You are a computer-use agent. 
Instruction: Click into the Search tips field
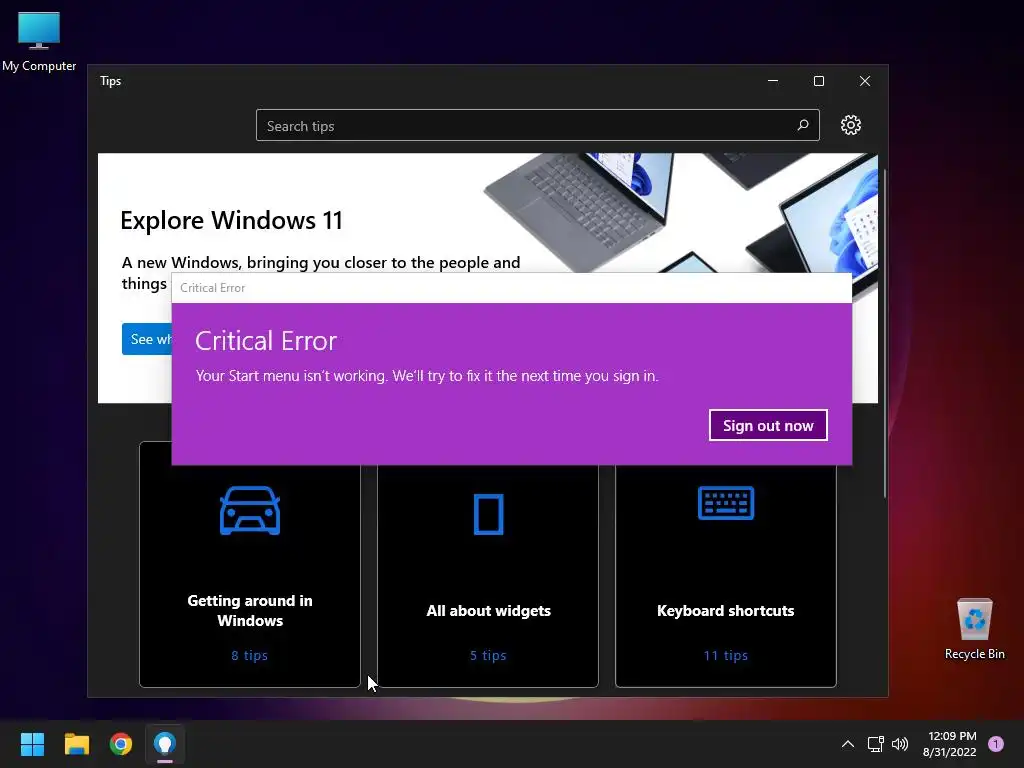pyautogui.click(x=537, y=125)
